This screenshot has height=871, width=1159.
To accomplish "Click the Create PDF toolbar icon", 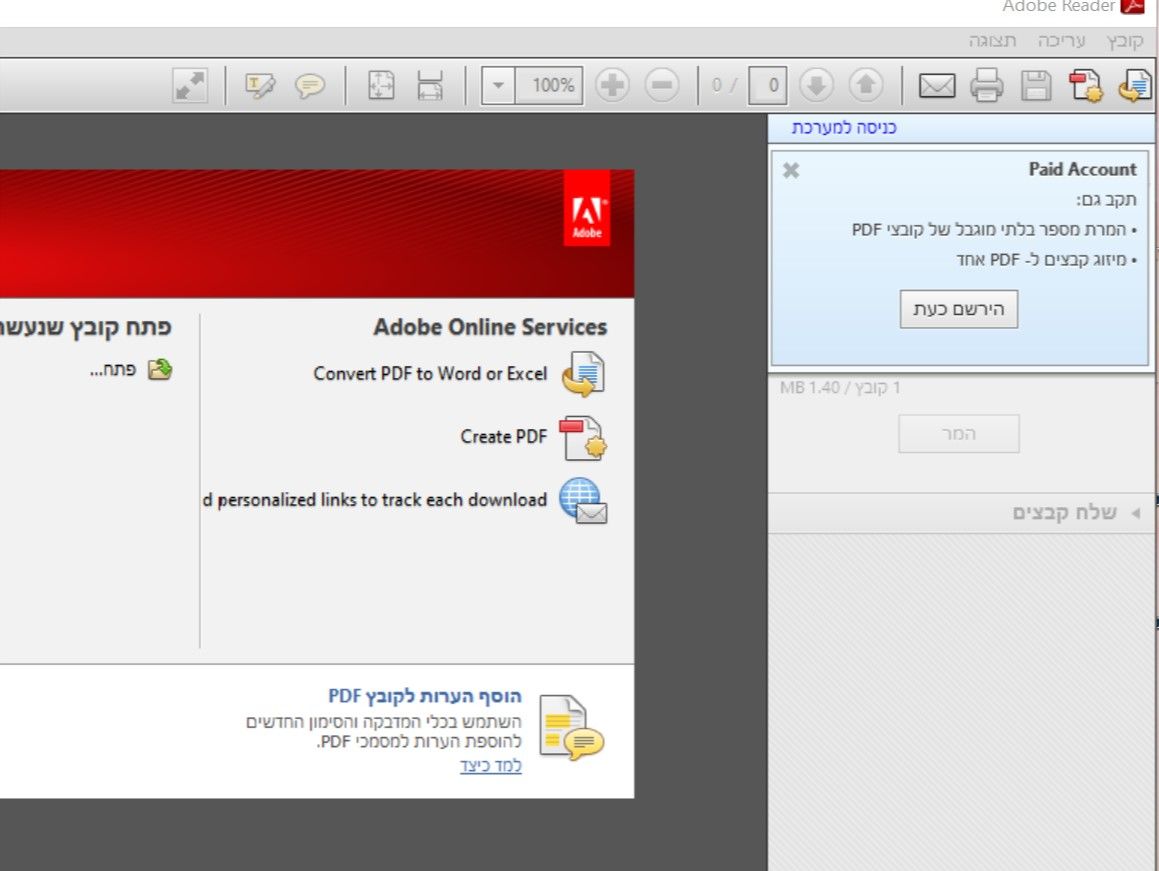I will pos(1086,86).
